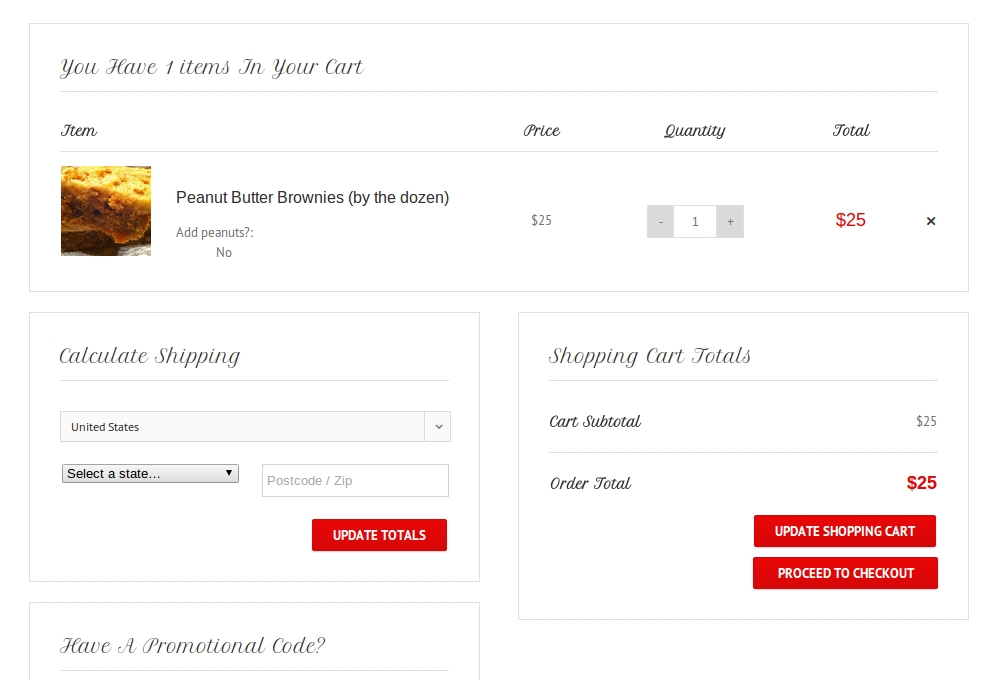Click the Quantity column header
This screenshot has width=1000, height=680.
694,131
